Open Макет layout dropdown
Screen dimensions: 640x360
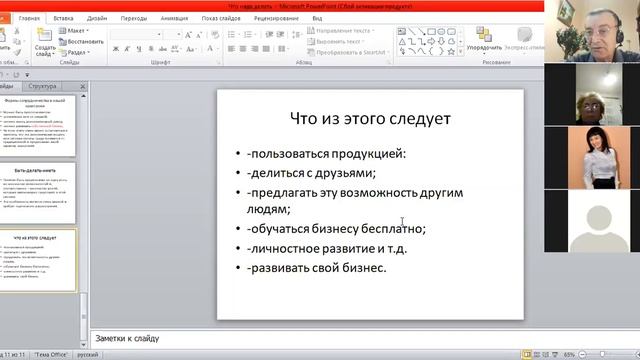(74, 31)
